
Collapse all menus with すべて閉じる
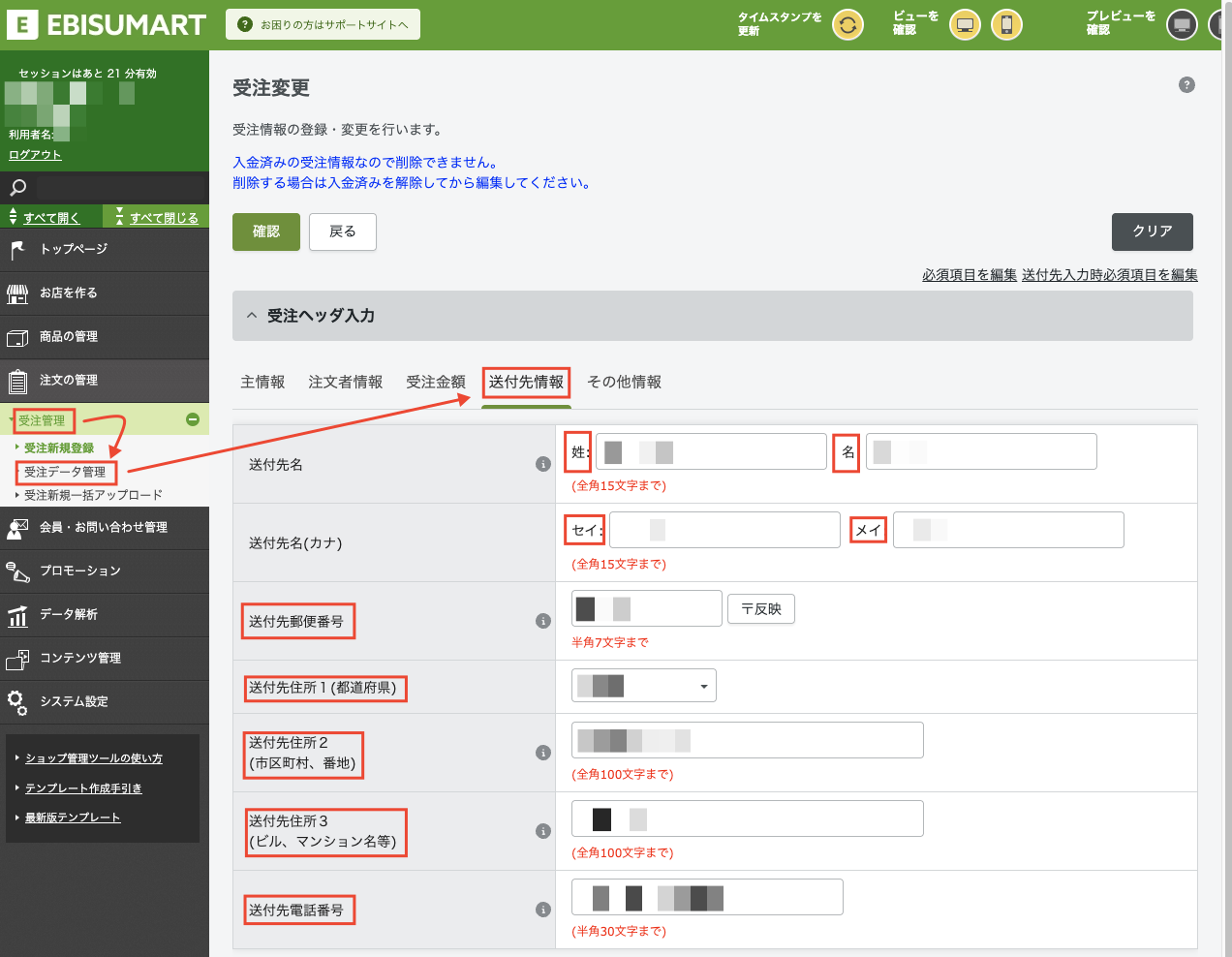164,218
